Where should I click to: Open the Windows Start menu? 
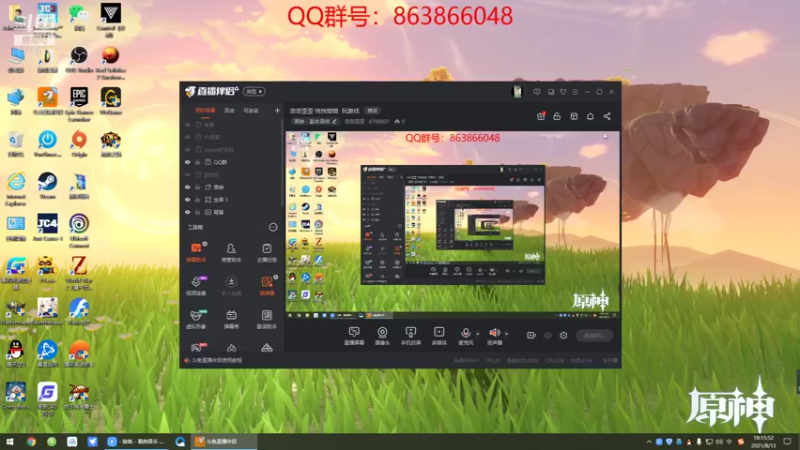pos(10,442)
